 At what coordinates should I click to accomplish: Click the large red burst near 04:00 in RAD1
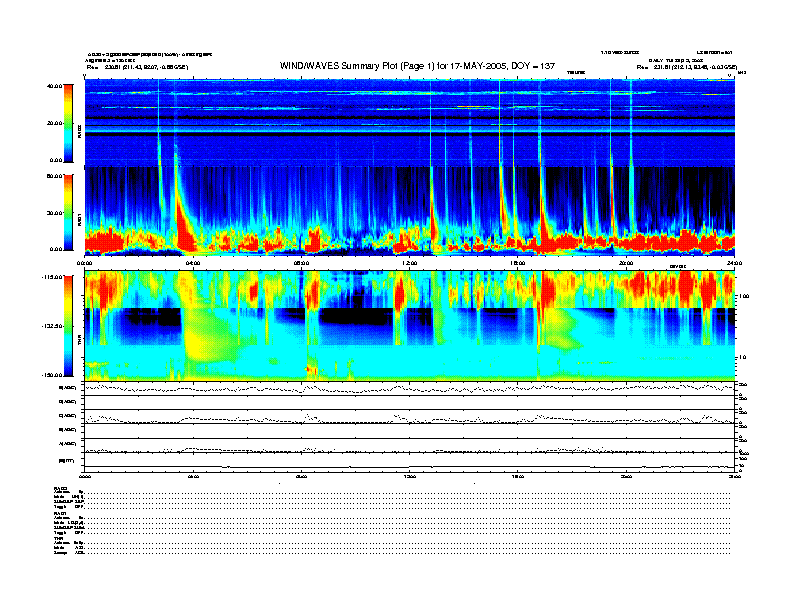(x=186, y=227)
